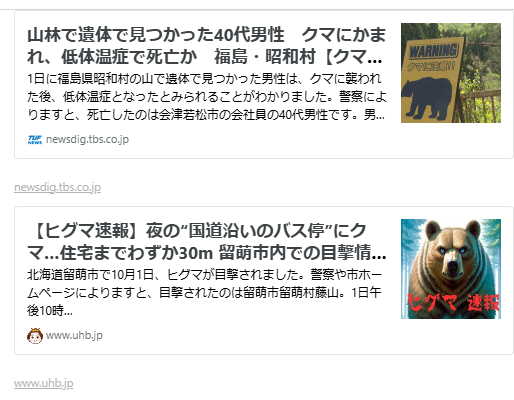Follow the underlined www.uhb.jp link
Viewport: 514px width, 400px height.
44,383
